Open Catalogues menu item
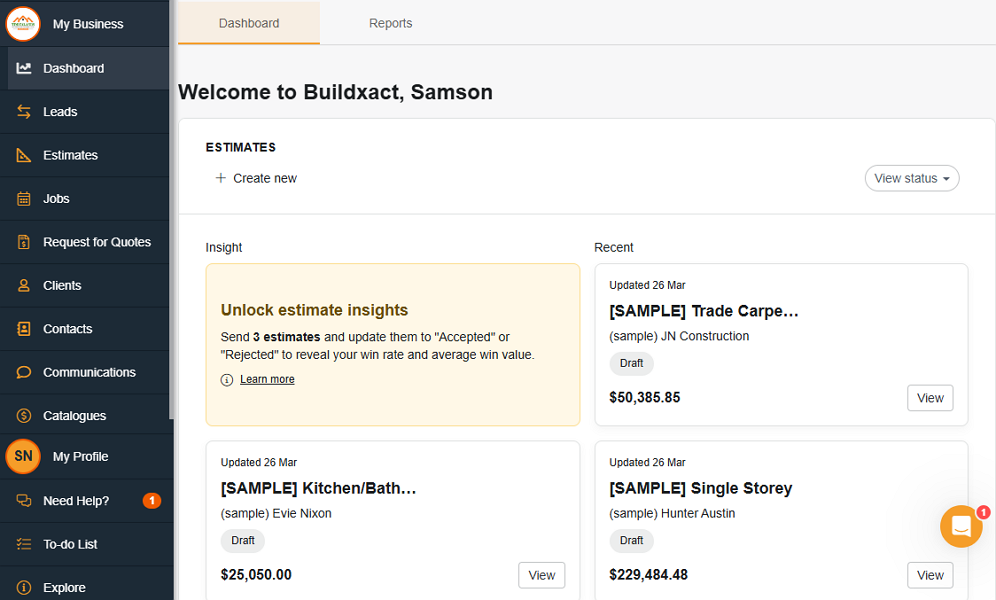 coord(84,416)
